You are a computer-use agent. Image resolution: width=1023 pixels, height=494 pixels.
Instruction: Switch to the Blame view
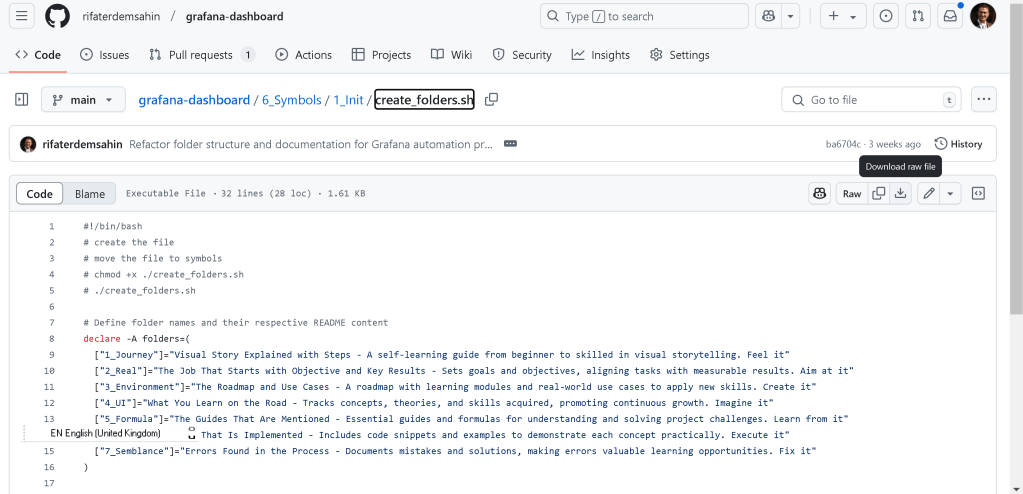tap(89, 194)
